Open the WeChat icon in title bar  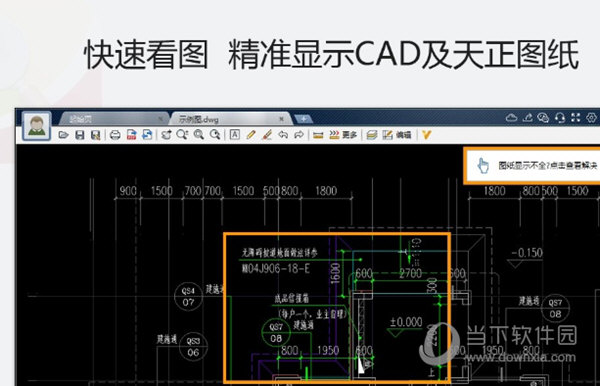tap(543, 117)
